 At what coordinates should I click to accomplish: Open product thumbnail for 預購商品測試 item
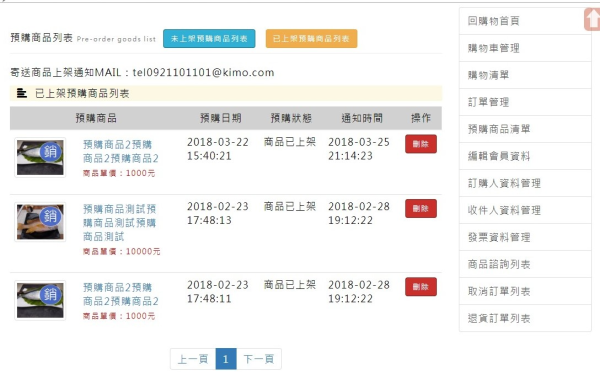tap(40, 222)
